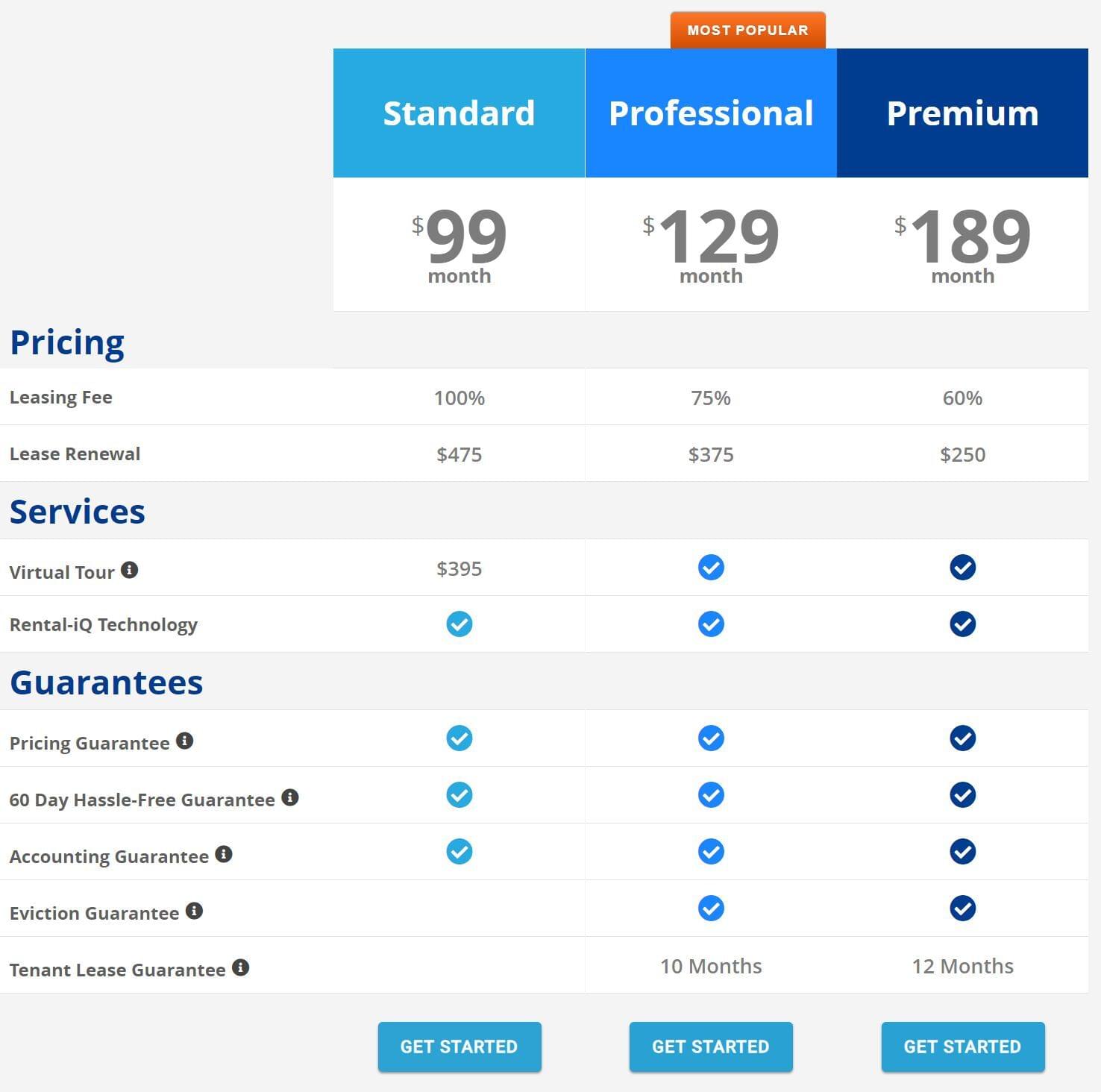1101x1092 pixels.
Task: Click Professional plan's Accounting Guarantee checkmark
Action: (711, 852)
